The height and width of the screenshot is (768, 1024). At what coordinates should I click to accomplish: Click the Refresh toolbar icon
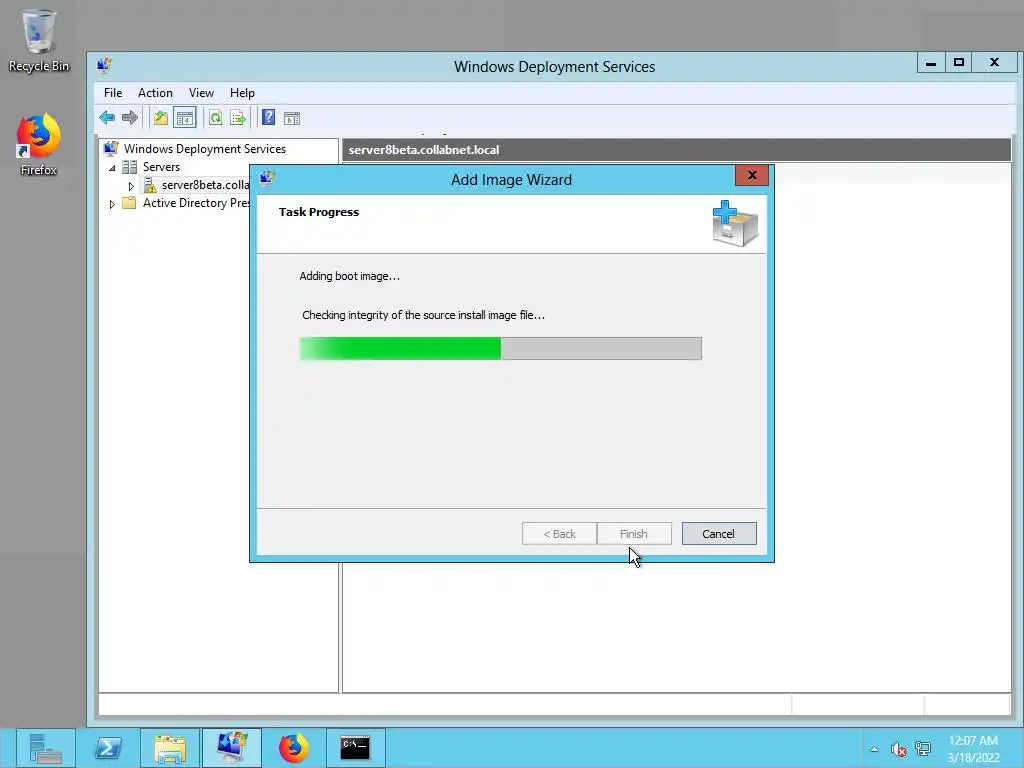point(216,118)
